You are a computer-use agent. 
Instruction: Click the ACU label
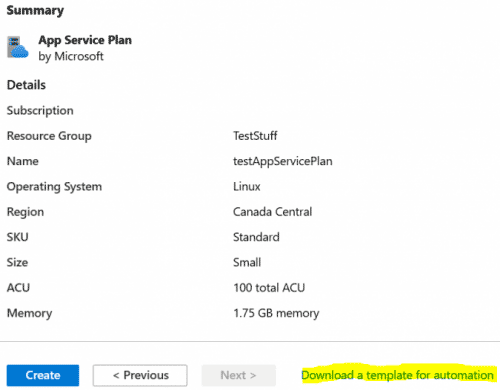coord(18,288)
